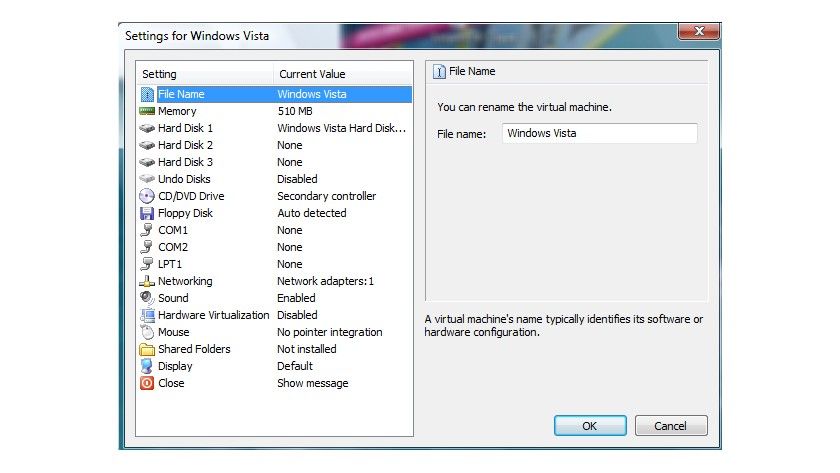This screenshot has width=840, height=473.
Task: Click the Cancel button
Action: pos(671,426)
